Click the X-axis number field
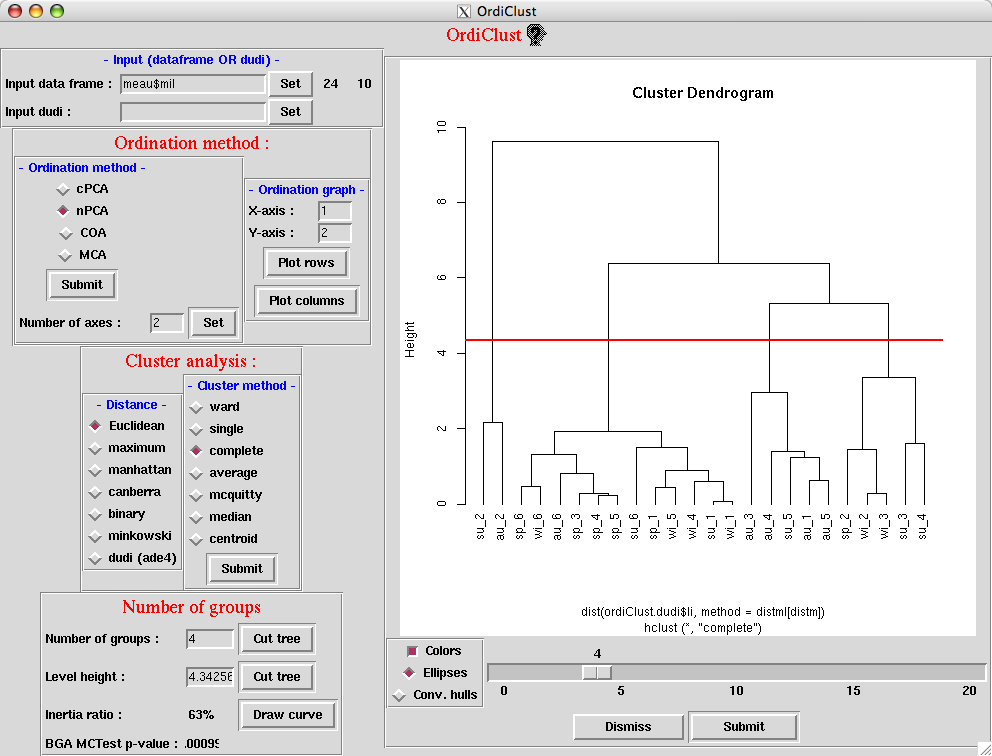Screen dimensions: 992x756 pyautogui.click(x=334, y=211)
